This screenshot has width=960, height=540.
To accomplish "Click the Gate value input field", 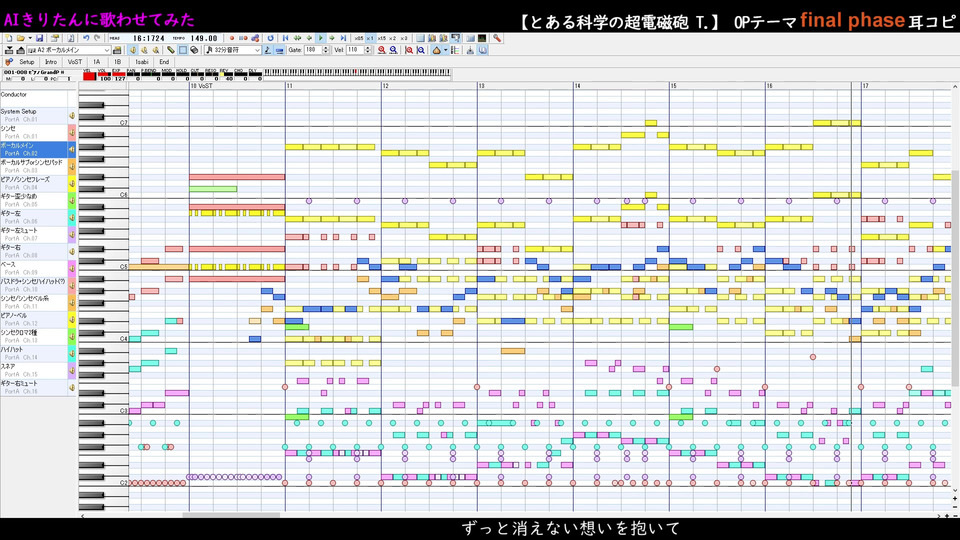I will pyautogui.click(x=313, y=50).
